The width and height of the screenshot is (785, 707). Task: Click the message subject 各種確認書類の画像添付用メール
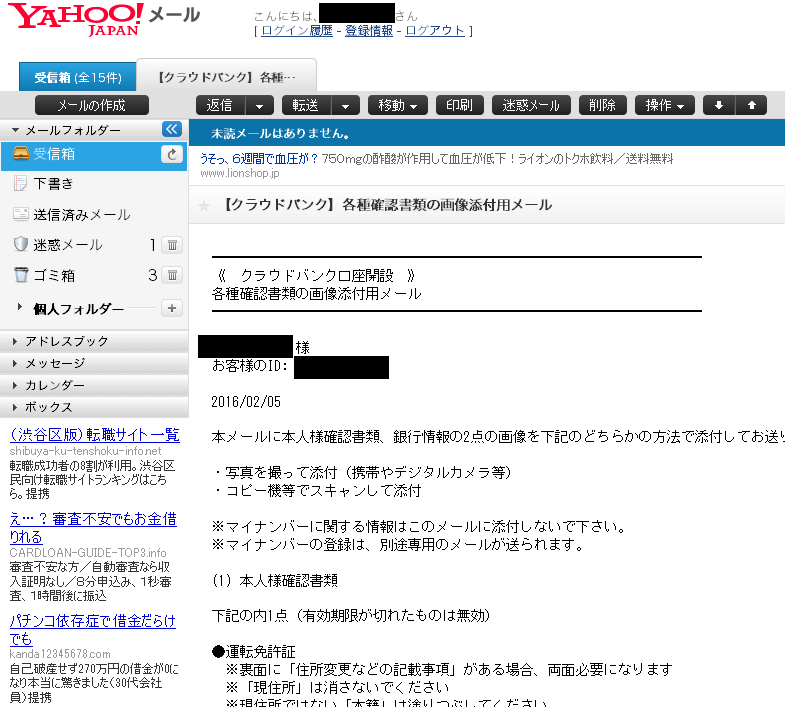447,205
